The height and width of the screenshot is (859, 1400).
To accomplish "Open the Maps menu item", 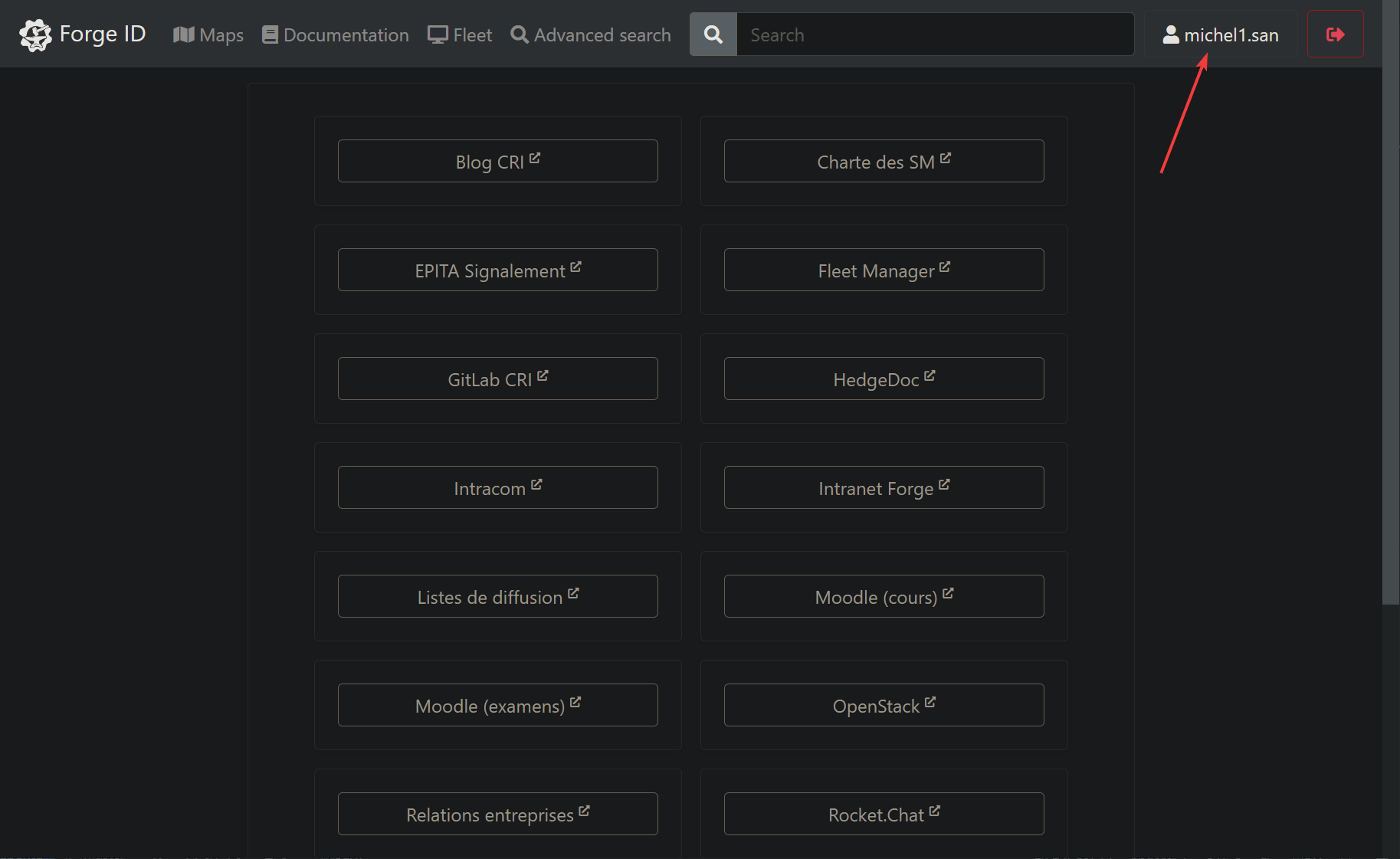I will point(221,35).
